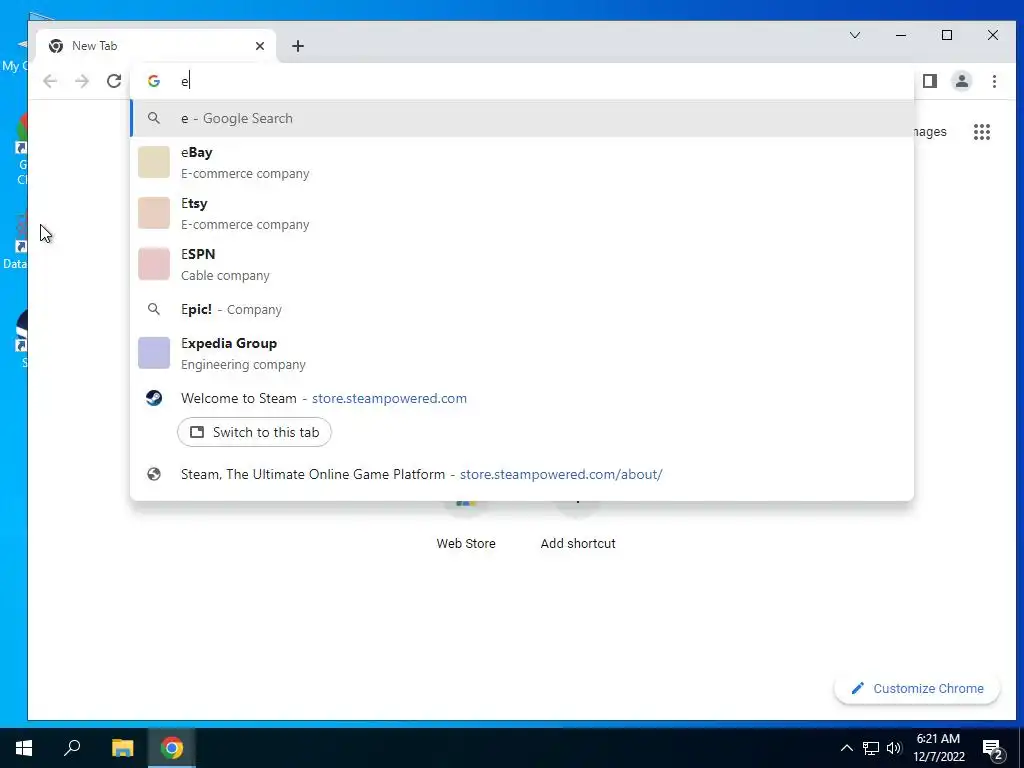The height and width of the screenshot is (768, 1024).
Task: Click the ESPN thumbnail image
Action: (154, 264)
